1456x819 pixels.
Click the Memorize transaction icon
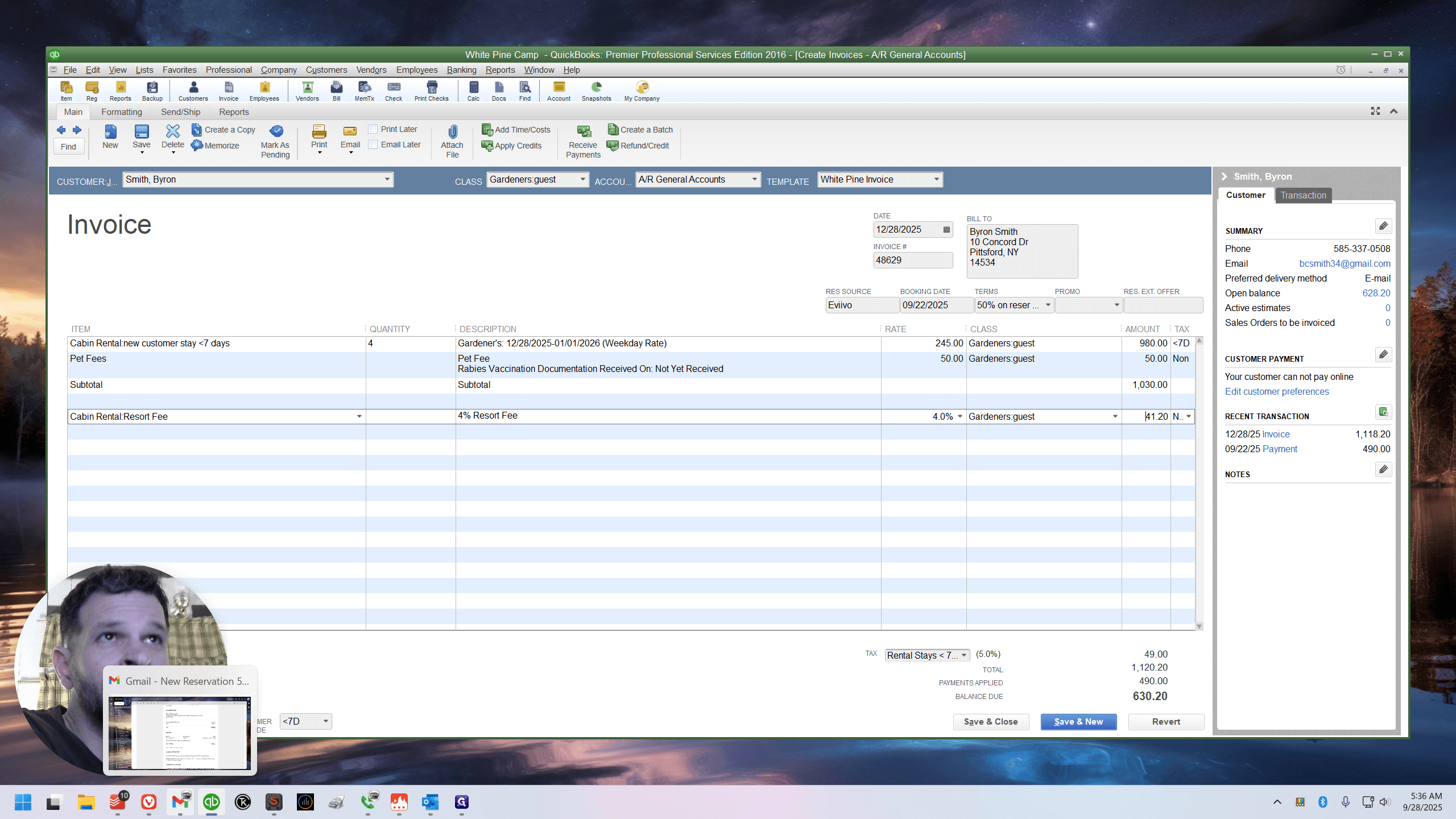(x=215, y=146)
